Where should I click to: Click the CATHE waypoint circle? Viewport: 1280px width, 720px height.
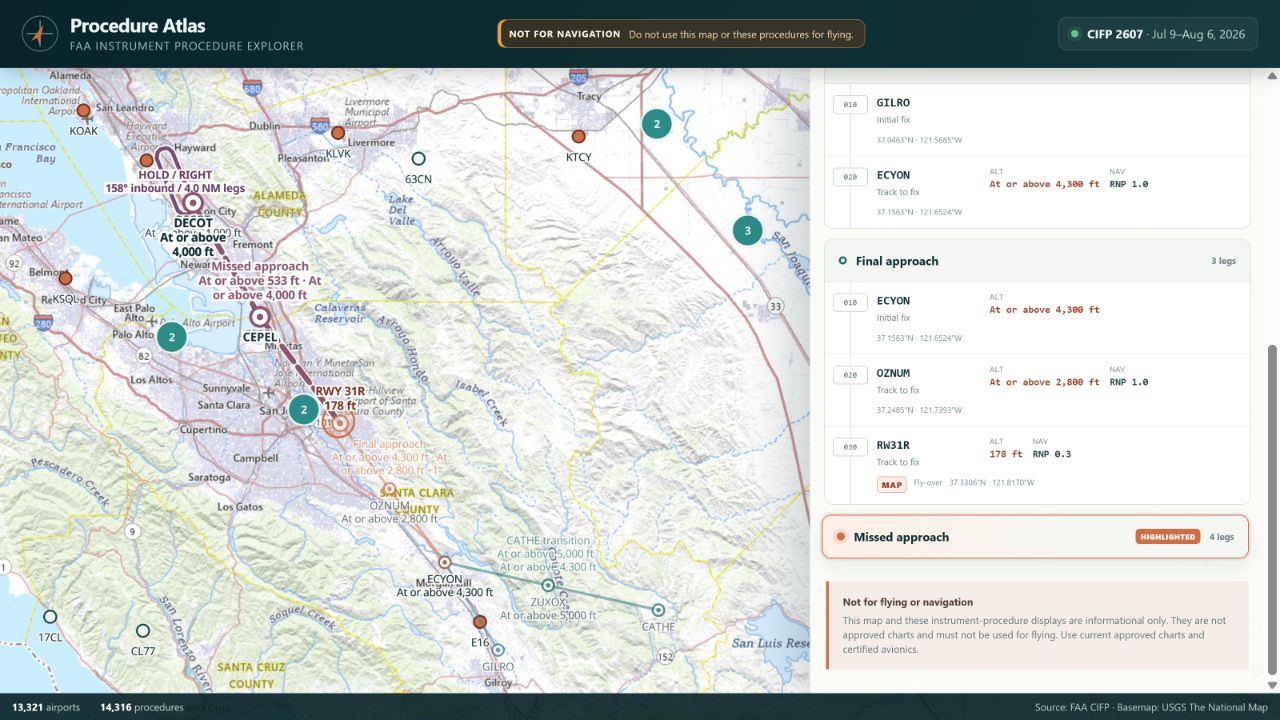click(658, 610)
